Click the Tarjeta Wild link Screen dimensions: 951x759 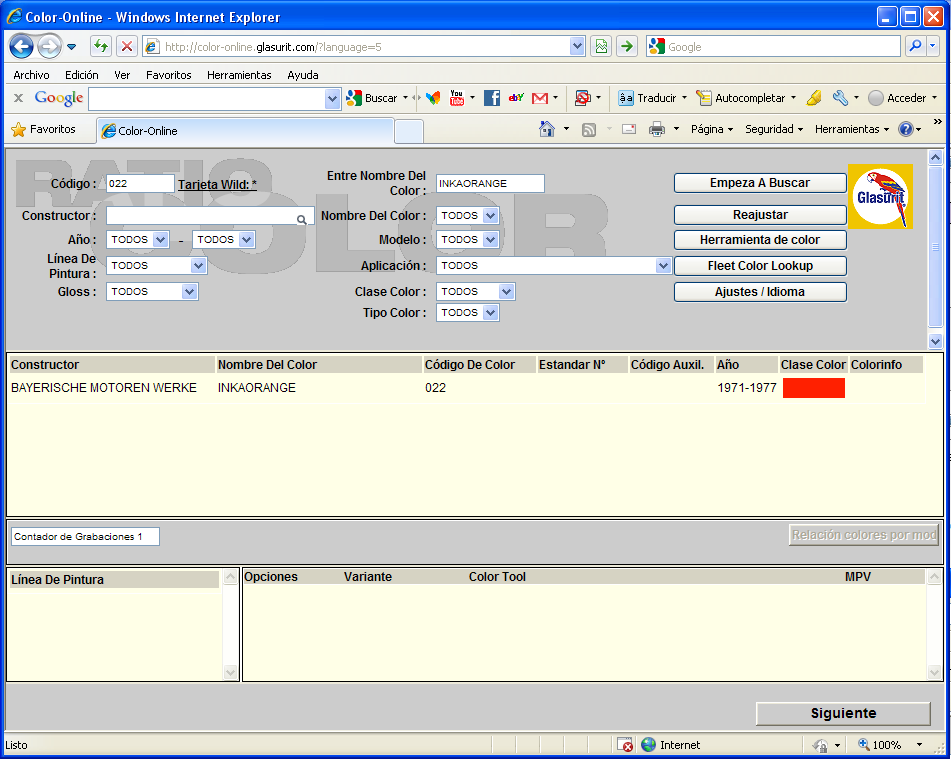217,184
